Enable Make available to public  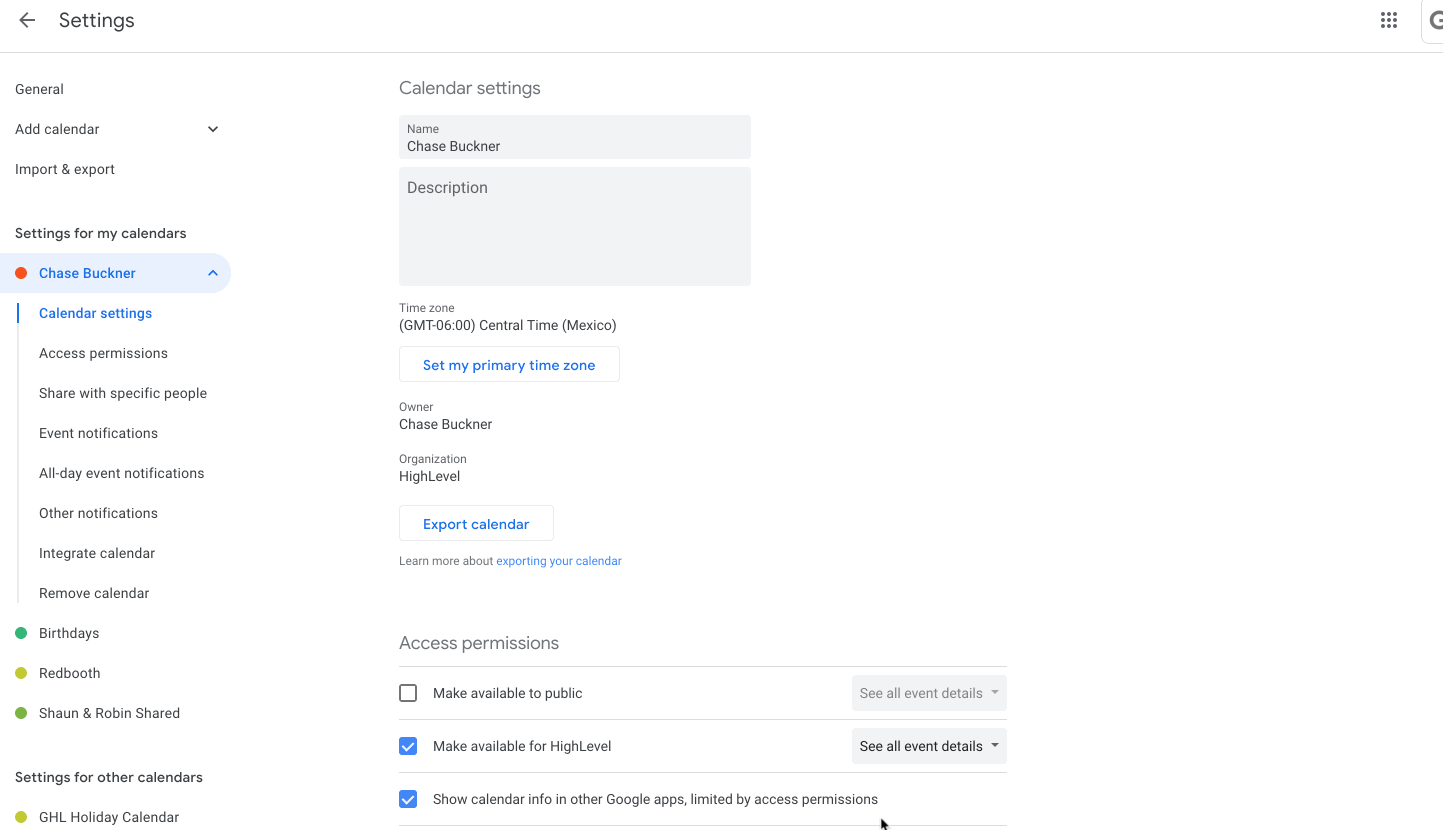coord(408,692)
